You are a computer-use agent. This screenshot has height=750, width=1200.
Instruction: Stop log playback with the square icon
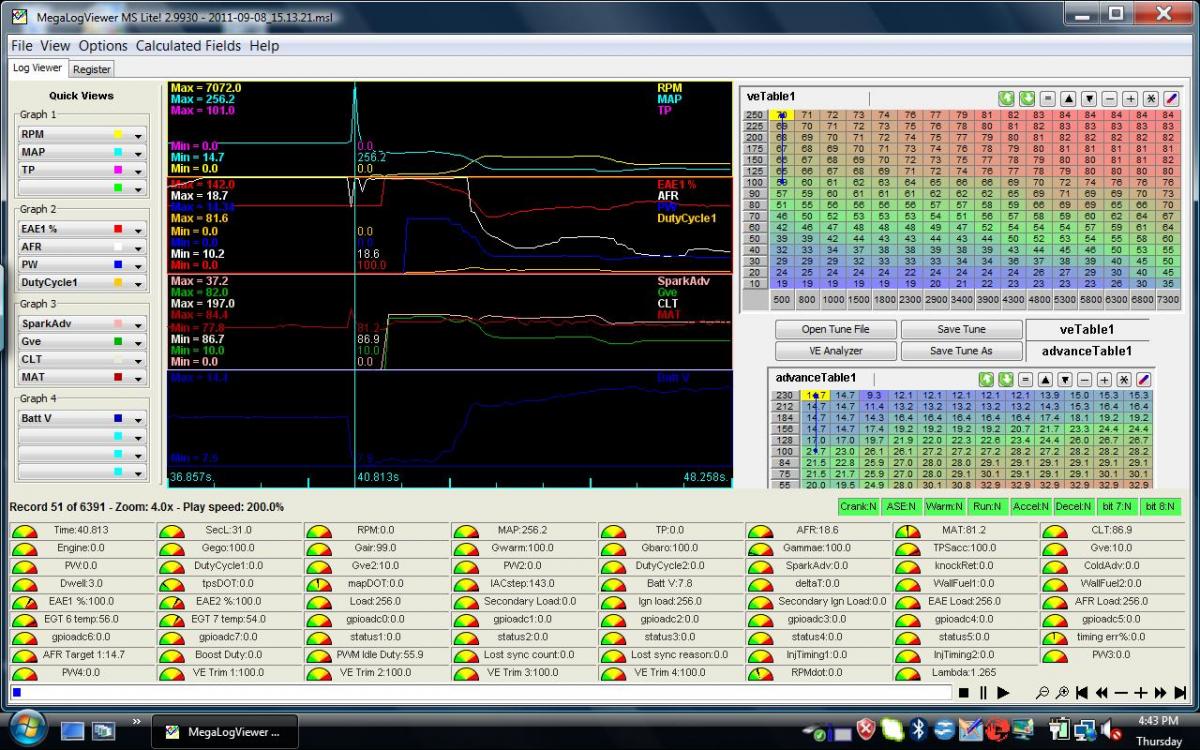click(963, 692)
